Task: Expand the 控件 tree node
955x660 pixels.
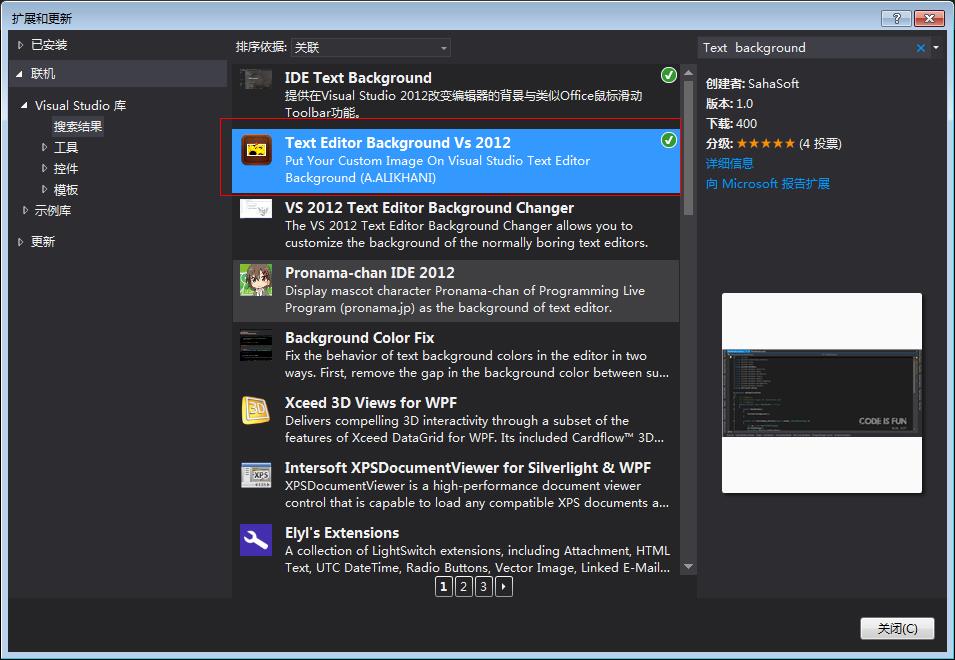Action: pos(44,168)
